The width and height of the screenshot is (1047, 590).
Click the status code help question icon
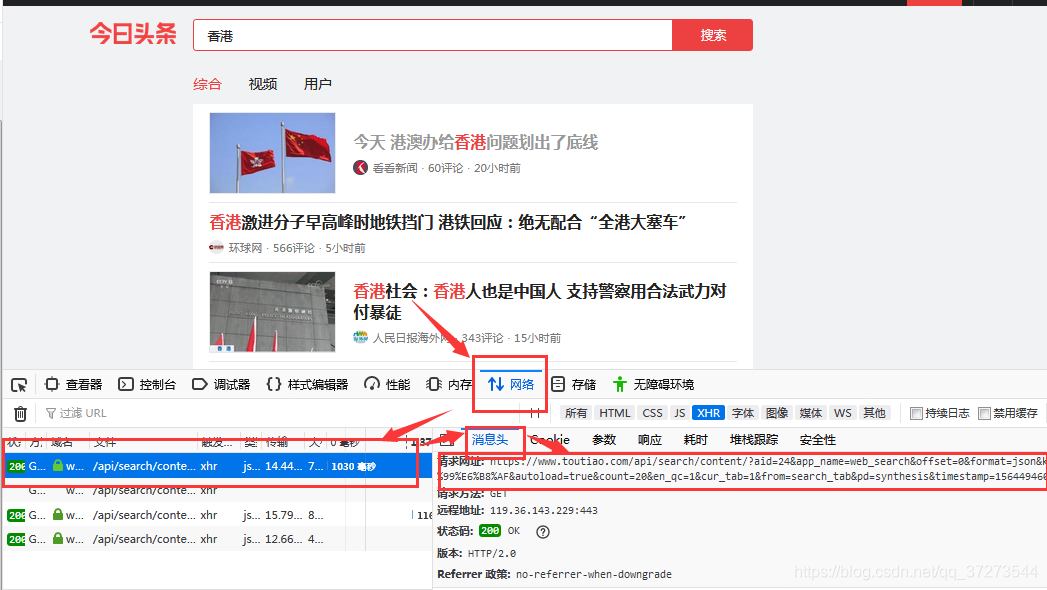(543, 532)
